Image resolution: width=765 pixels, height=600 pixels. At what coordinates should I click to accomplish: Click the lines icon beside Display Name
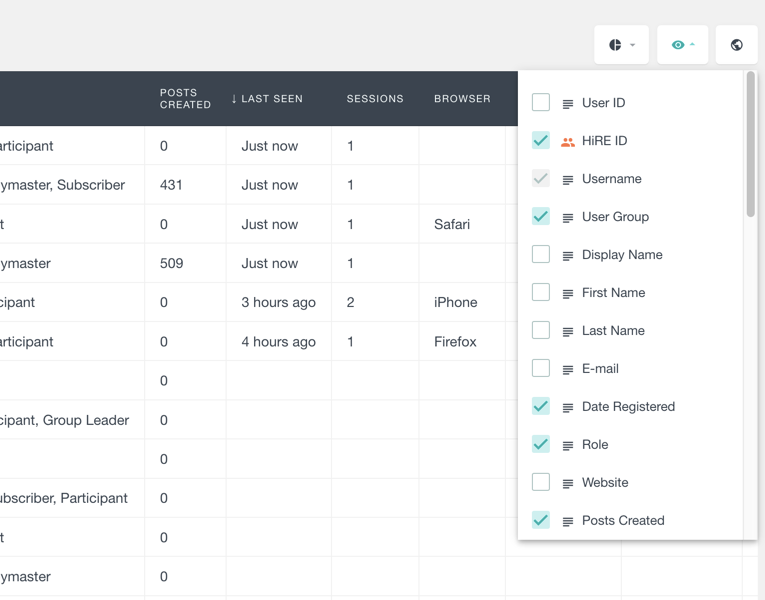567,256
